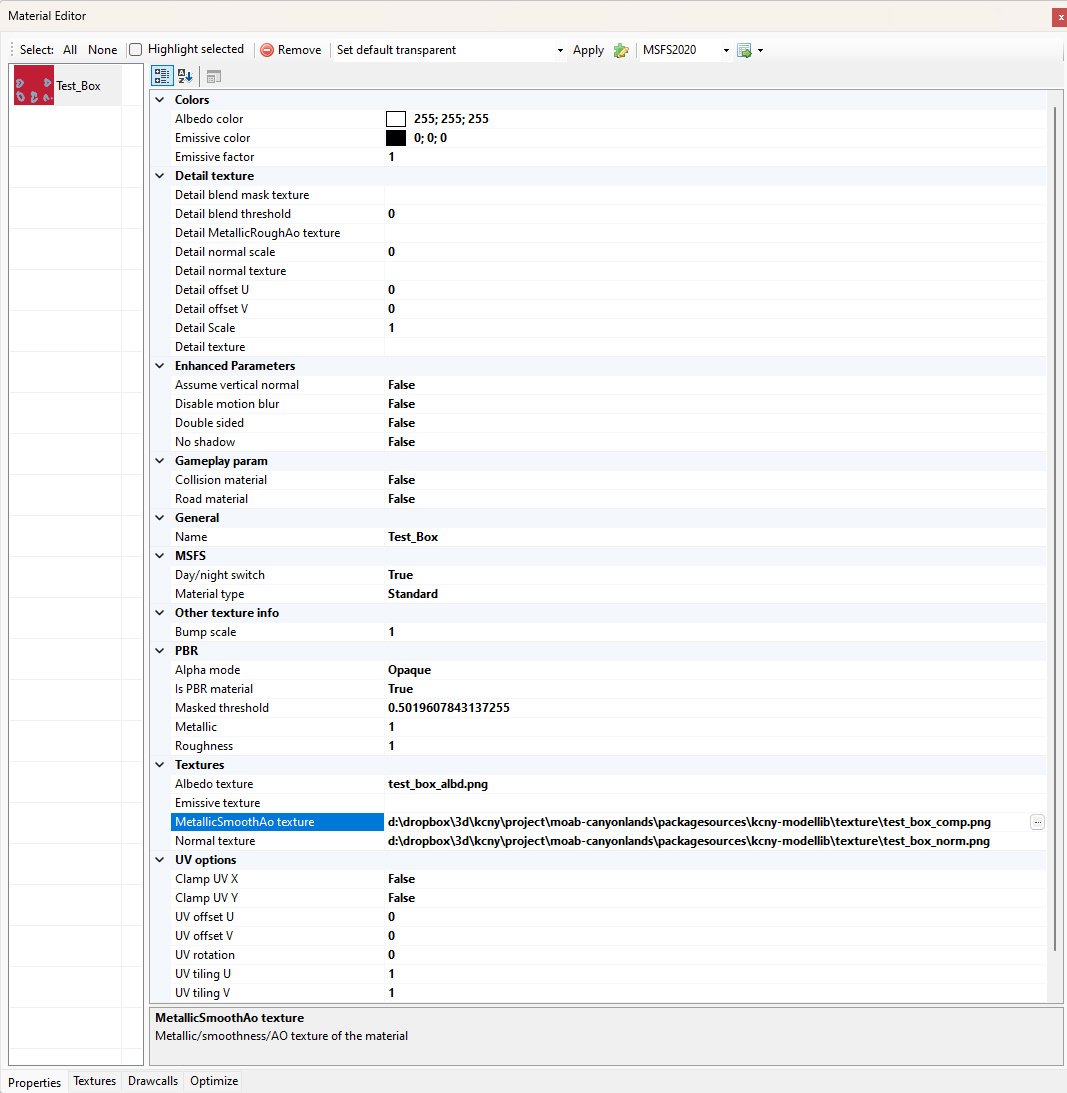This screenshot has height=1093, width=1067.
Task: Click the Property Pages icon
Action: 213,76
